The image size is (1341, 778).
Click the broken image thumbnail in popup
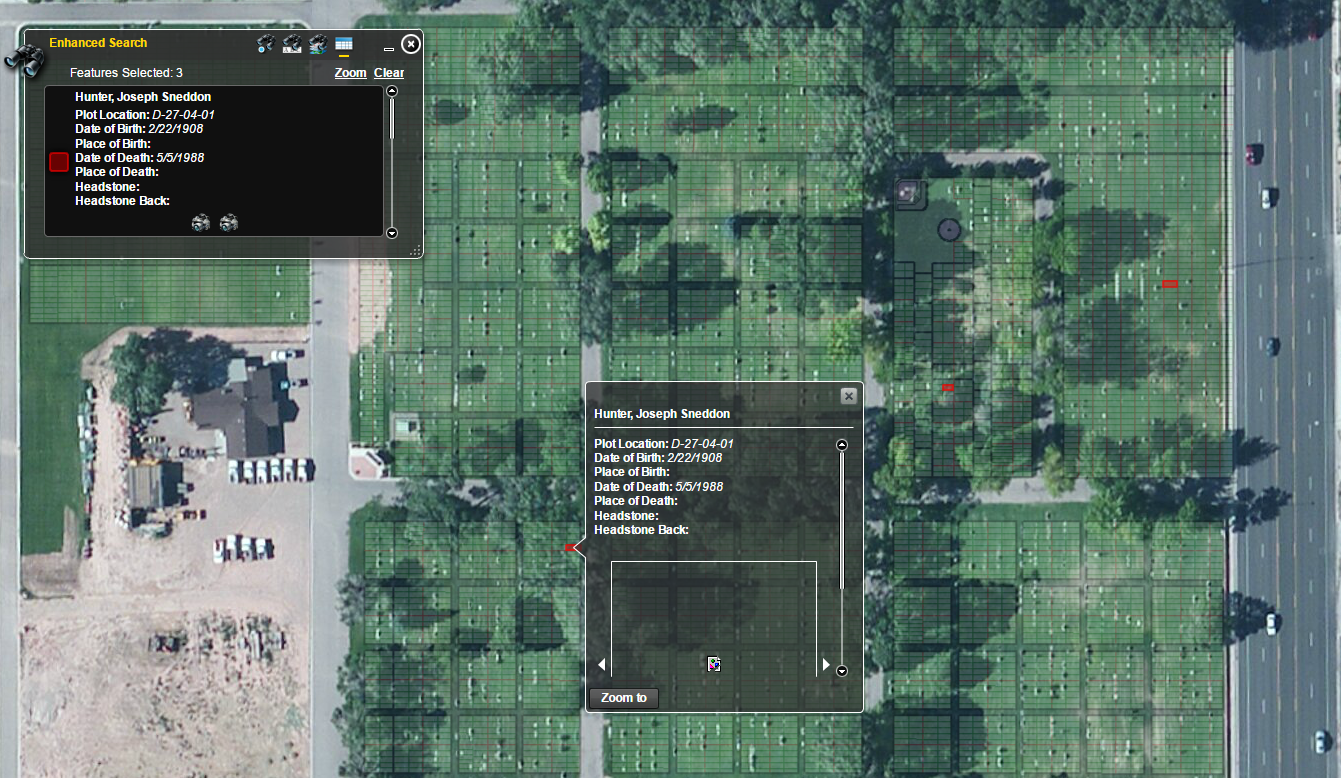[714, 663]
